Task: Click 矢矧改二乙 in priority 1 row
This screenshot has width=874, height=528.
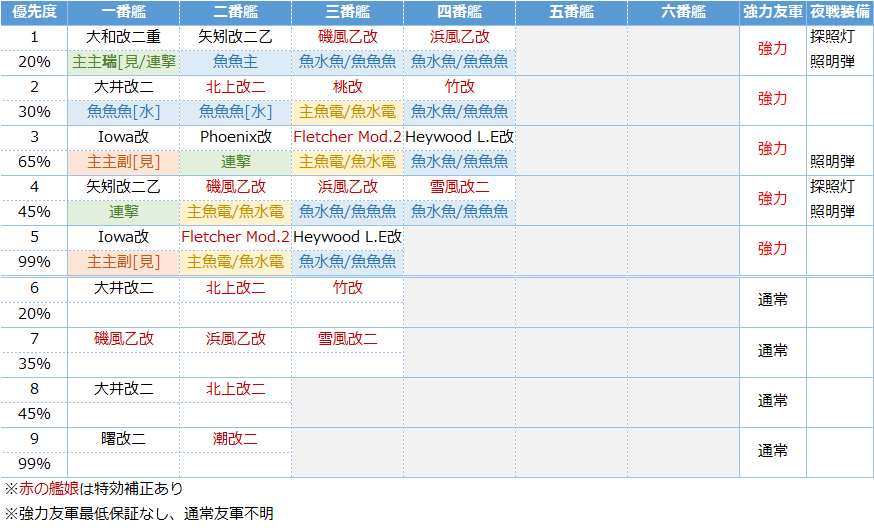Action: pyautogui.click(x=235, y=37)
